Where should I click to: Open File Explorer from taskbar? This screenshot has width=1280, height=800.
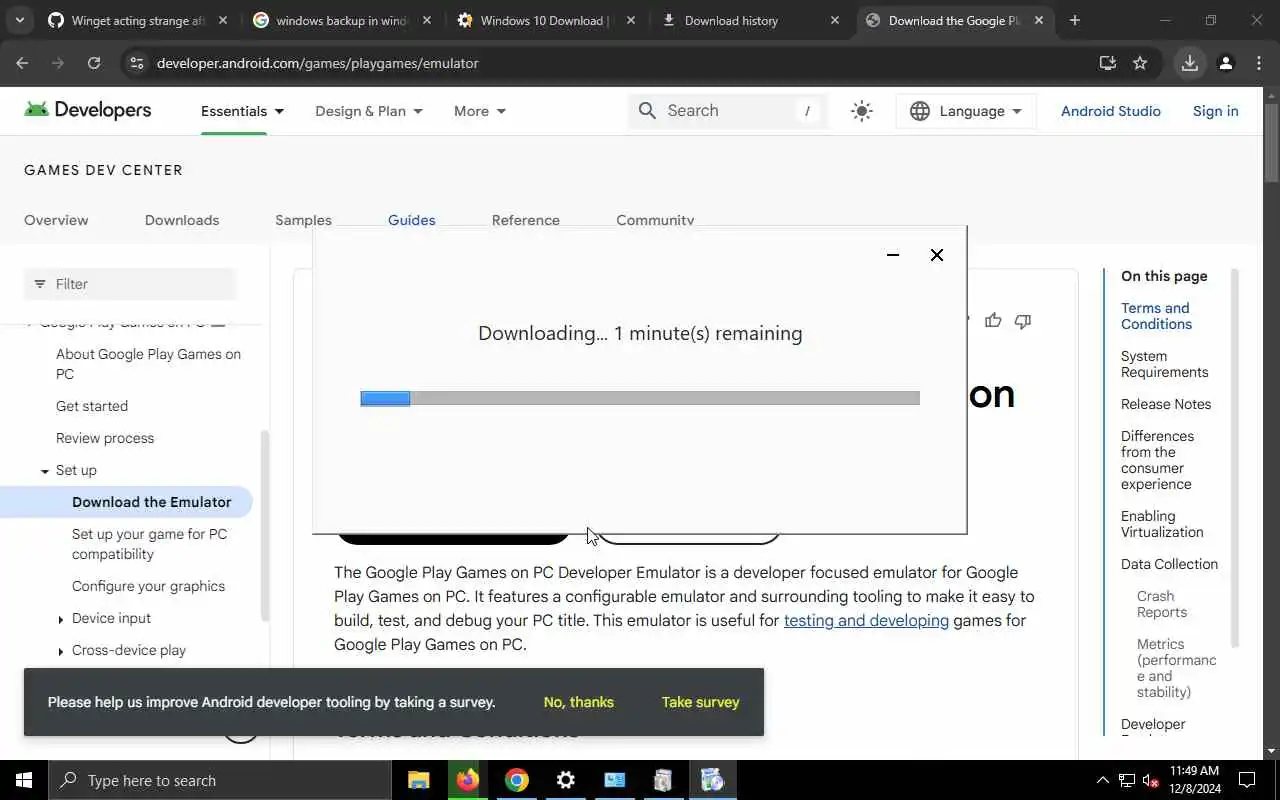(x=418, y=780)
